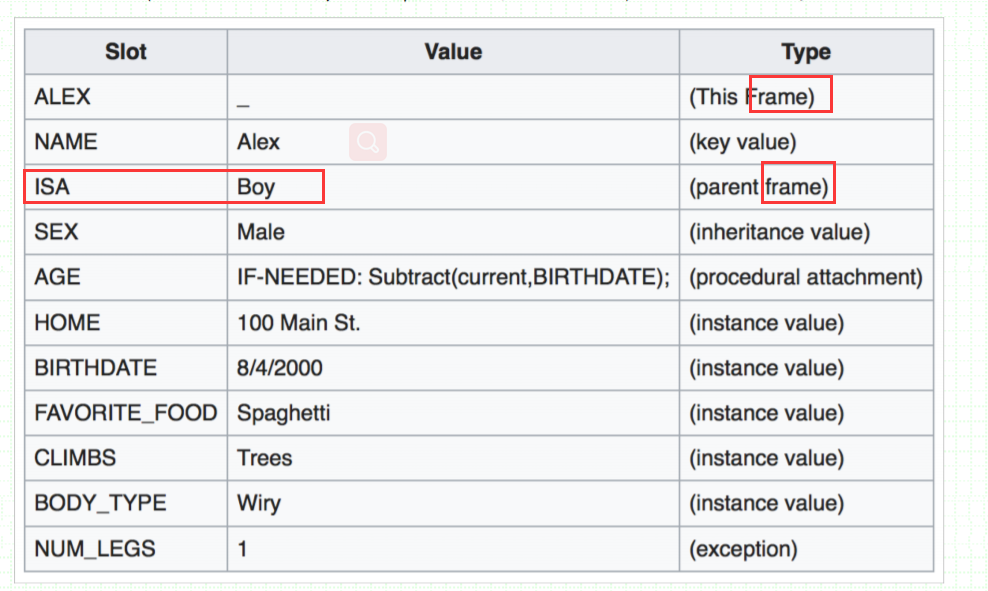This screenshot has height=591, width=988.
Task: Select the Spaghetti value cell
Action: [x=284, y=413]
